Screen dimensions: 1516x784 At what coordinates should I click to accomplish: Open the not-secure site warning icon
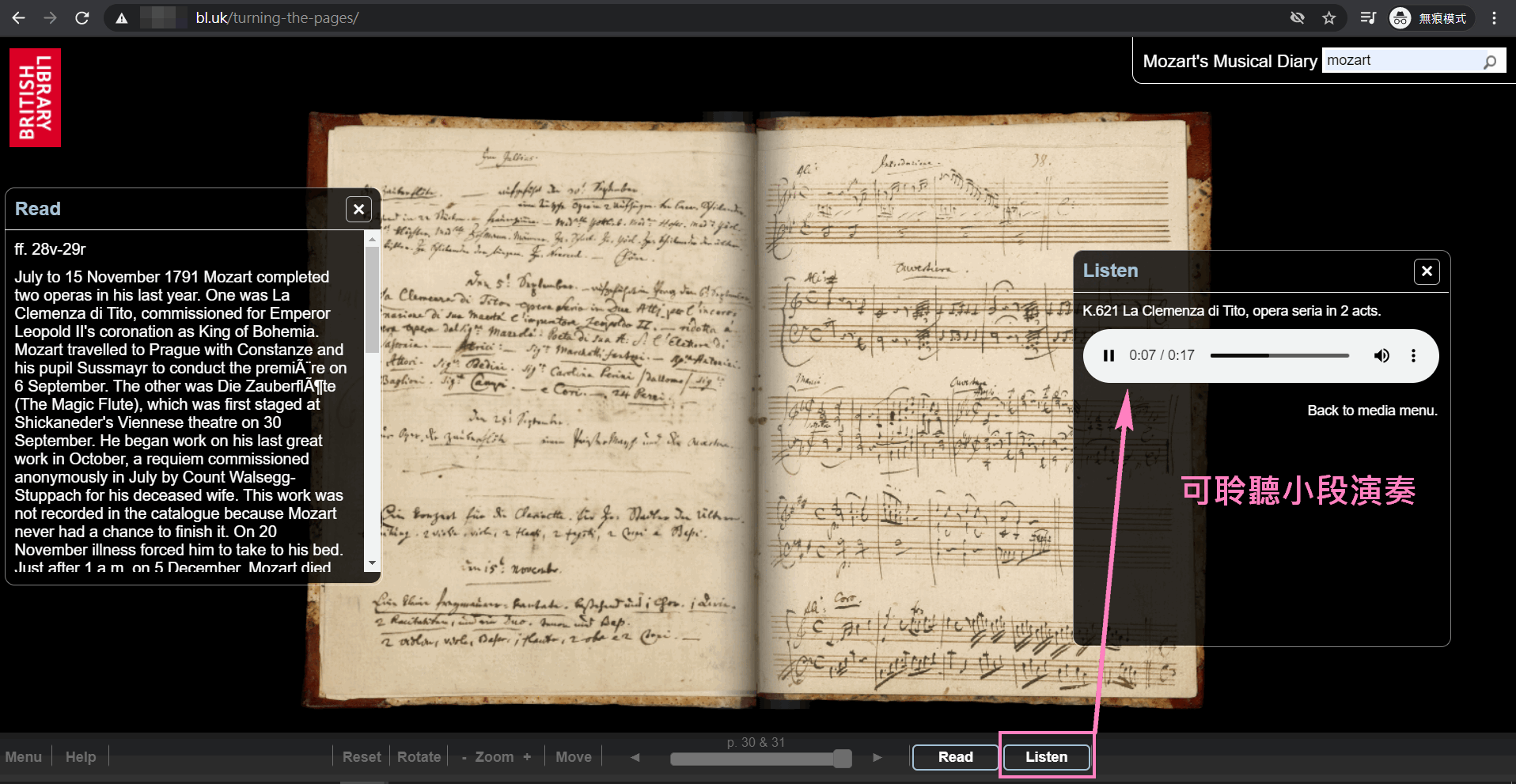pos(121,18)
